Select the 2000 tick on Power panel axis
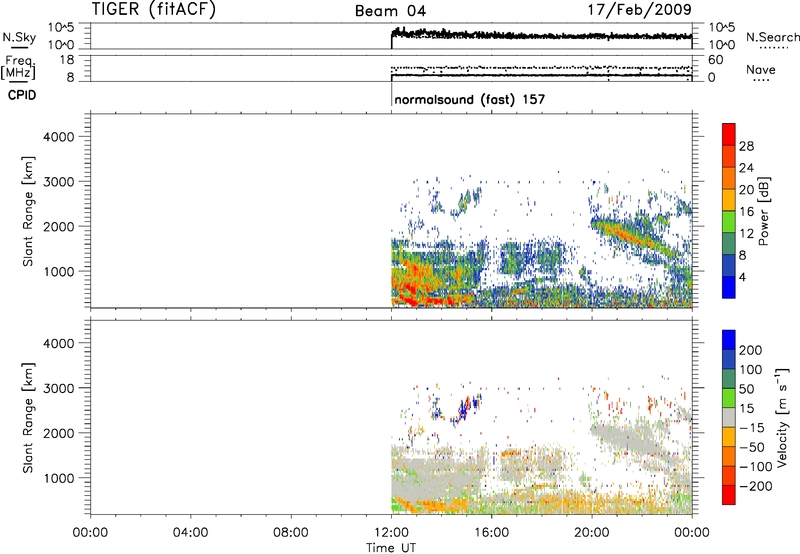The image size is (800, 554). [59, 226]
